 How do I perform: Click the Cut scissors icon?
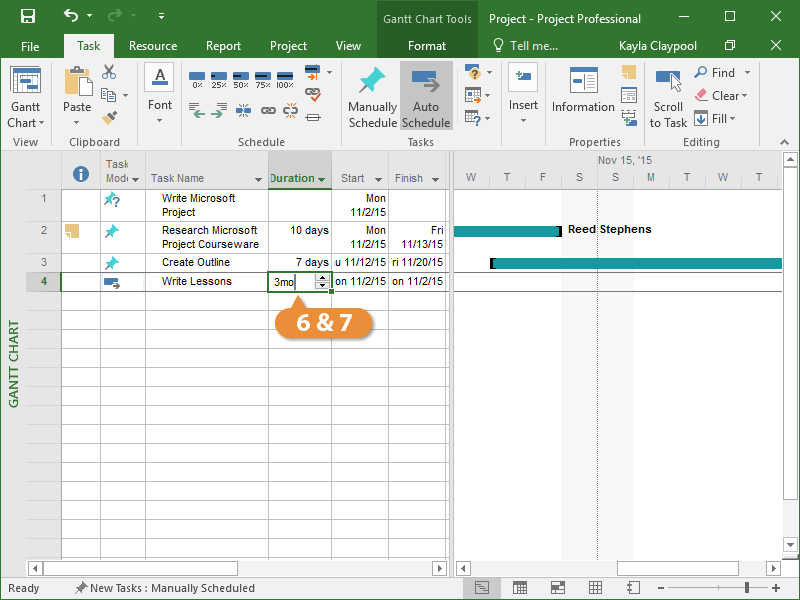click(109, 72)
